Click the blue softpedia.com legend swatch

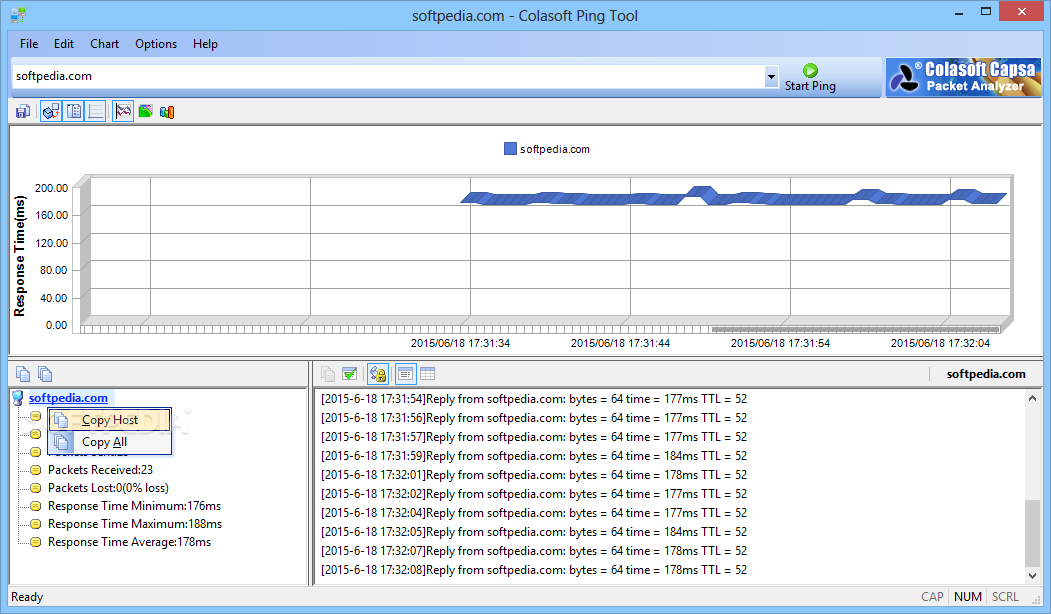tap(510, 149)
